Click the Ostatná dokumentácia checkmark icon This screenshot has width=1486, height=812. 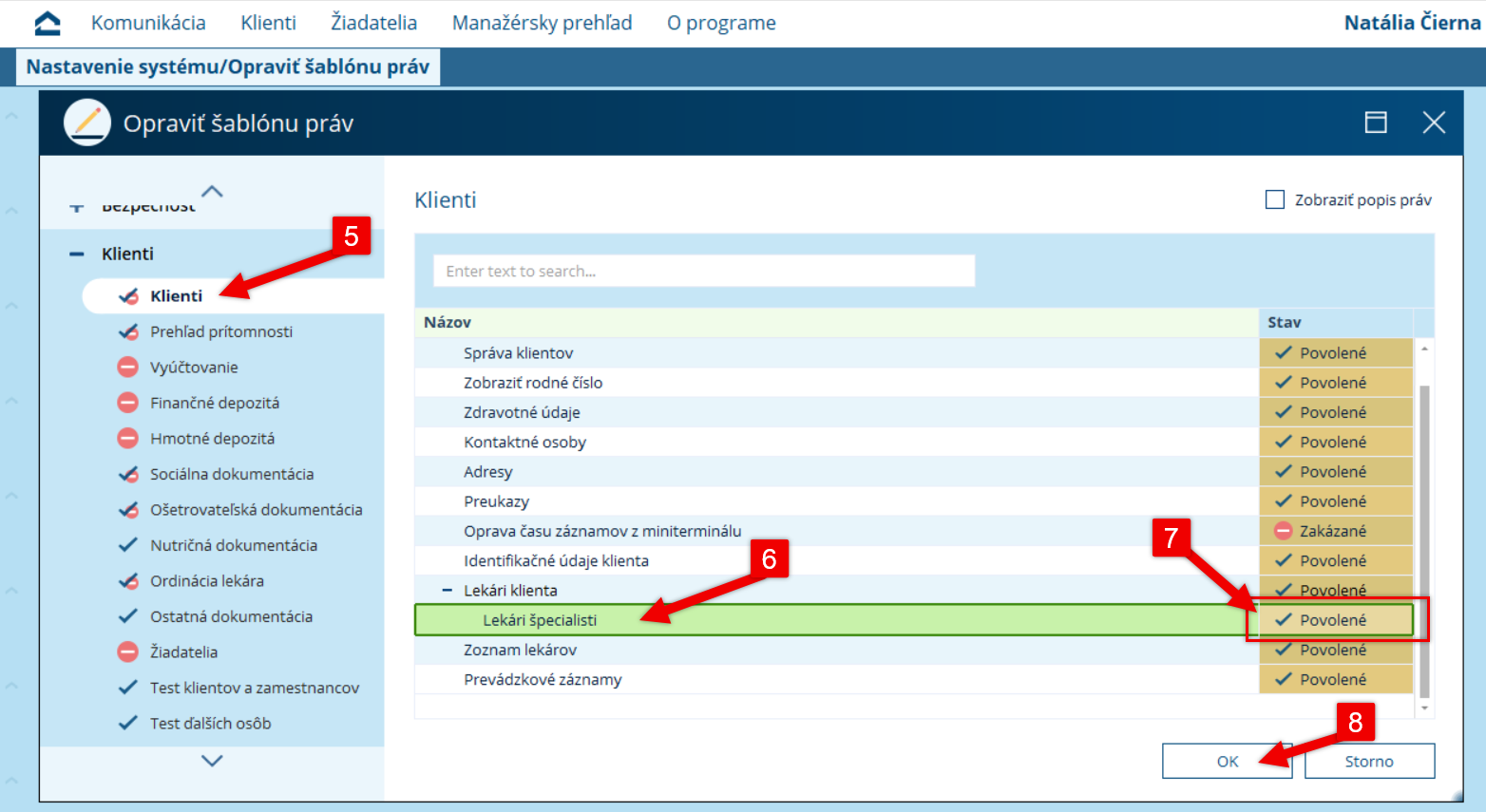(x=128, y=616)
